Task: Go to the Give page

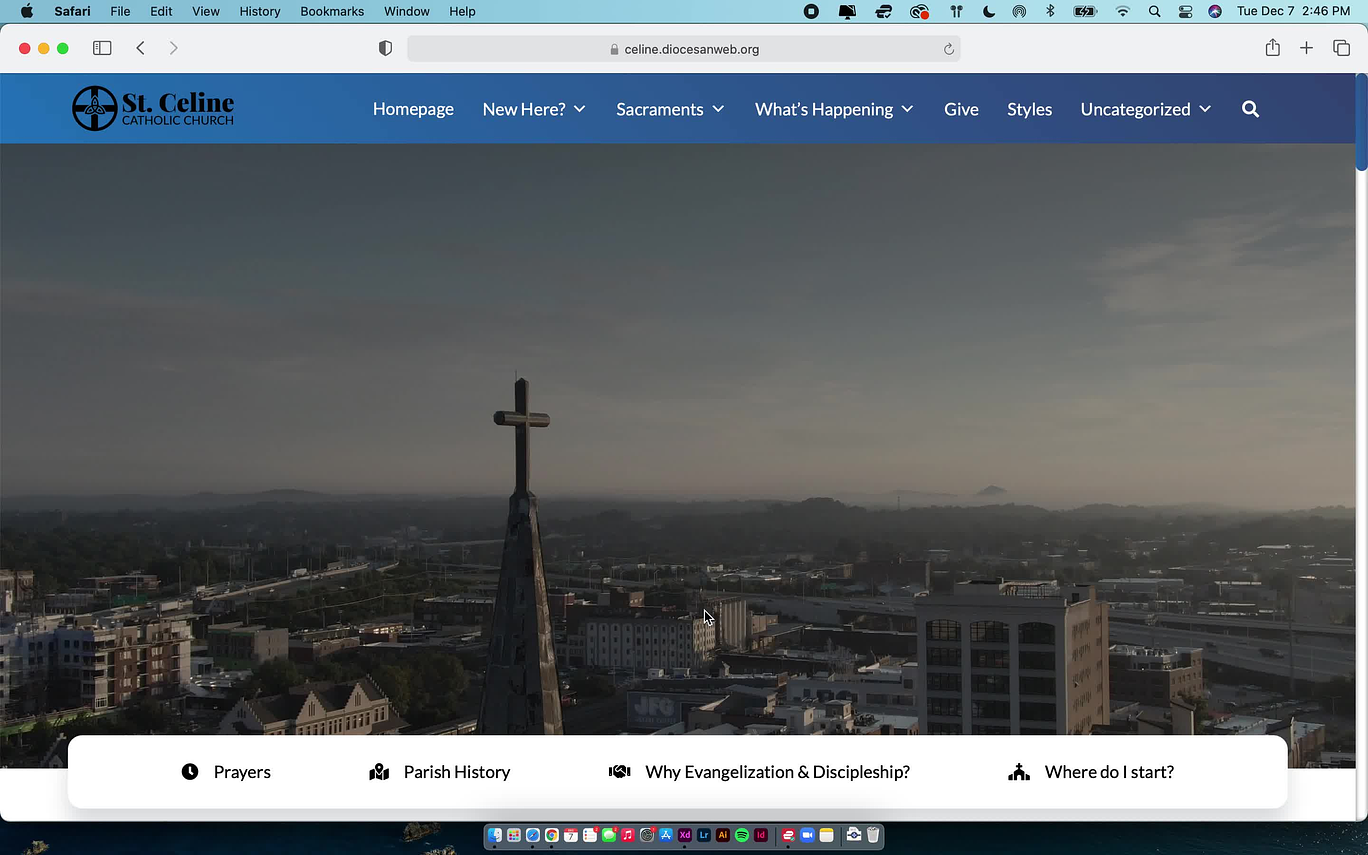Action: click(x=961, y=109)
